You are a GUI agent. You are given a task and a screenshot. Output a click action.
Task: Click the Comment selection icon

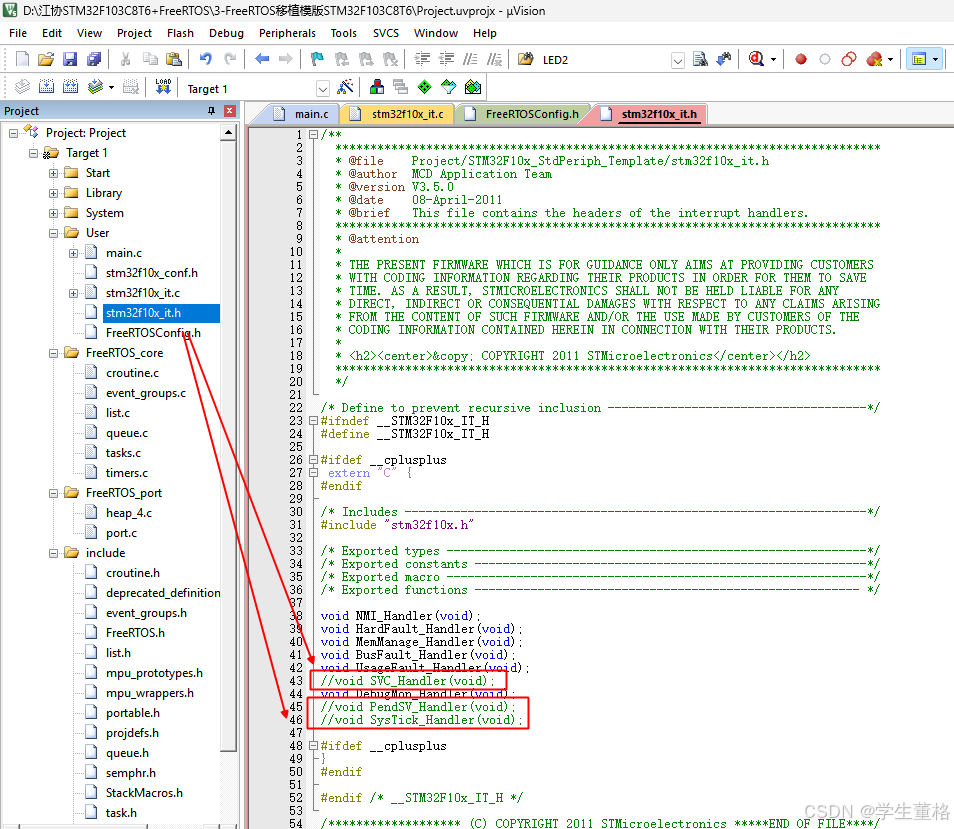click(x=470, y=59)
